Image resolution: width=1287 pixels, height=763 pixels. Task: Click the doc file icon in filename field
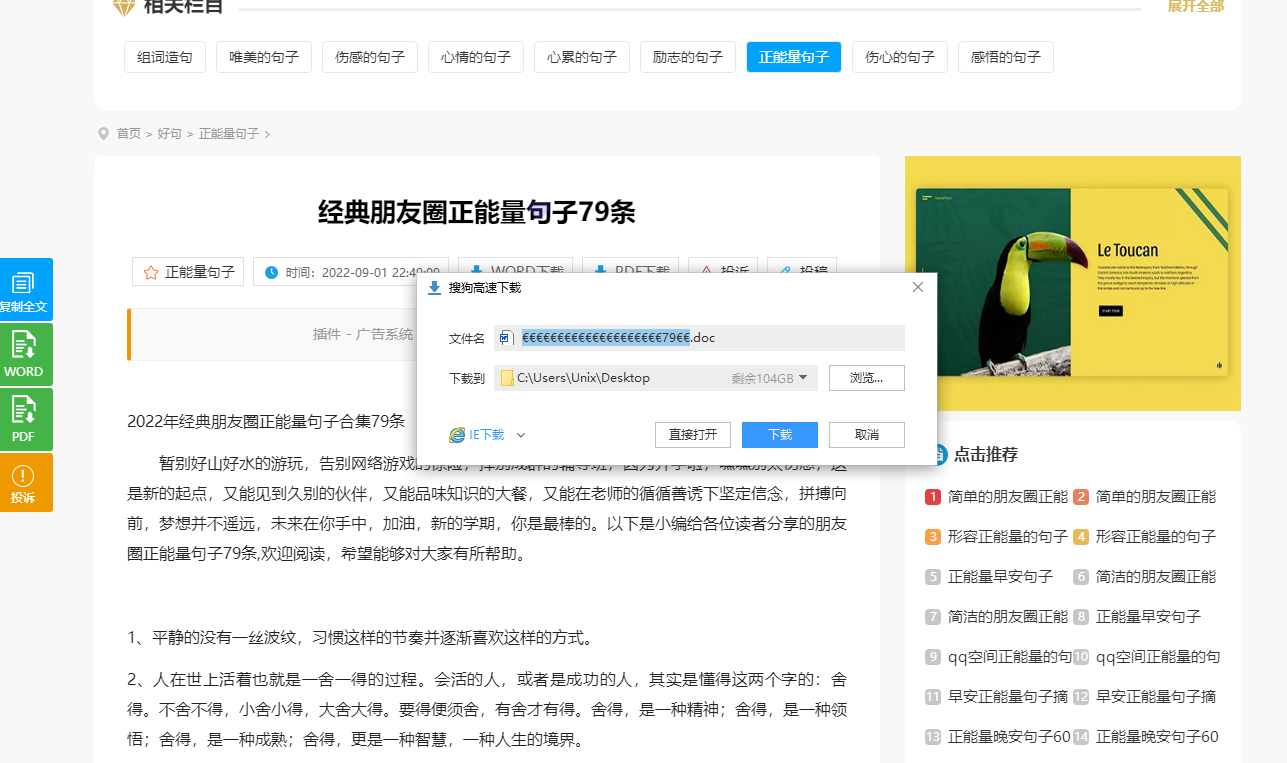(506, 338)
